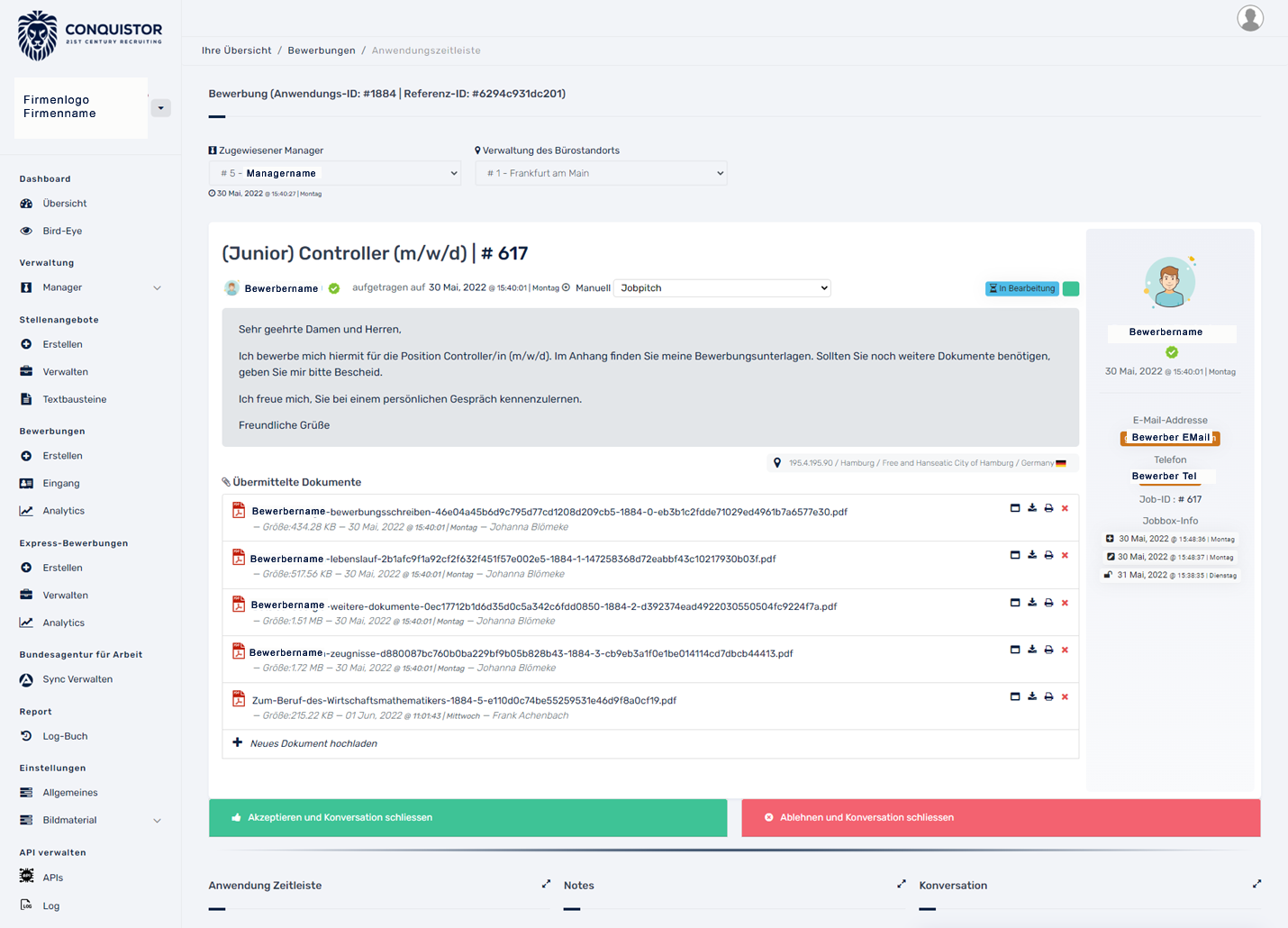Print the lebenslauf PDF
Screen dimensions: 1288x928
click(1048, 555)
